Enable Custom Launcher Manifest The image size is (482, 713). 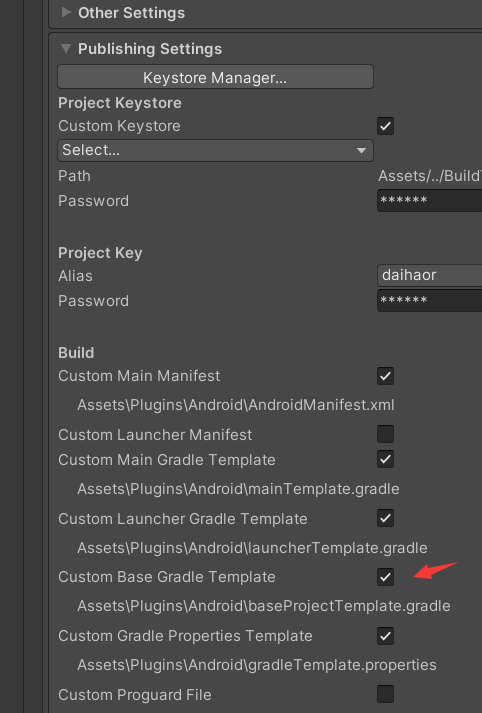click(385, 434)
